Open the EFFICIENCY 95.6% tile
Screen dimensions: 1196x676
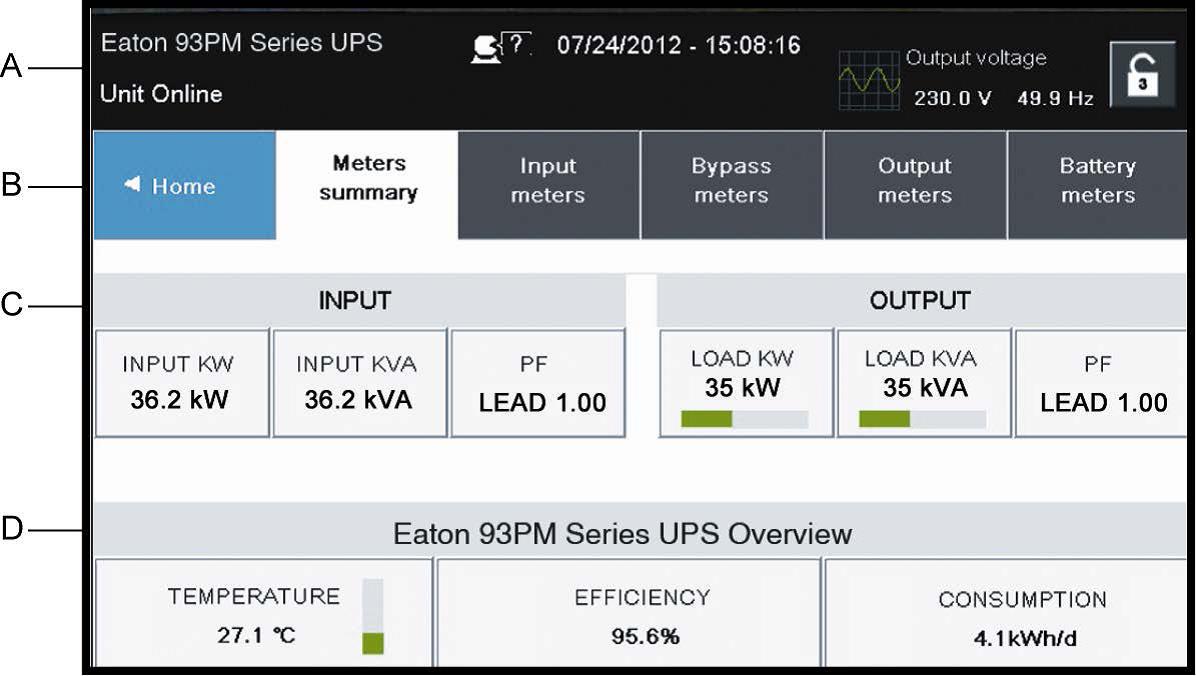click(x=629, y=612)
